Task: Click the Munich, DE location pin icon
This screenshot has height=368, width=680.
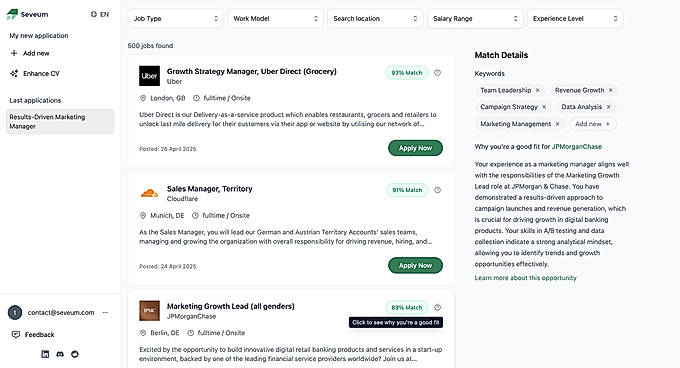Action: click(143, 215)
